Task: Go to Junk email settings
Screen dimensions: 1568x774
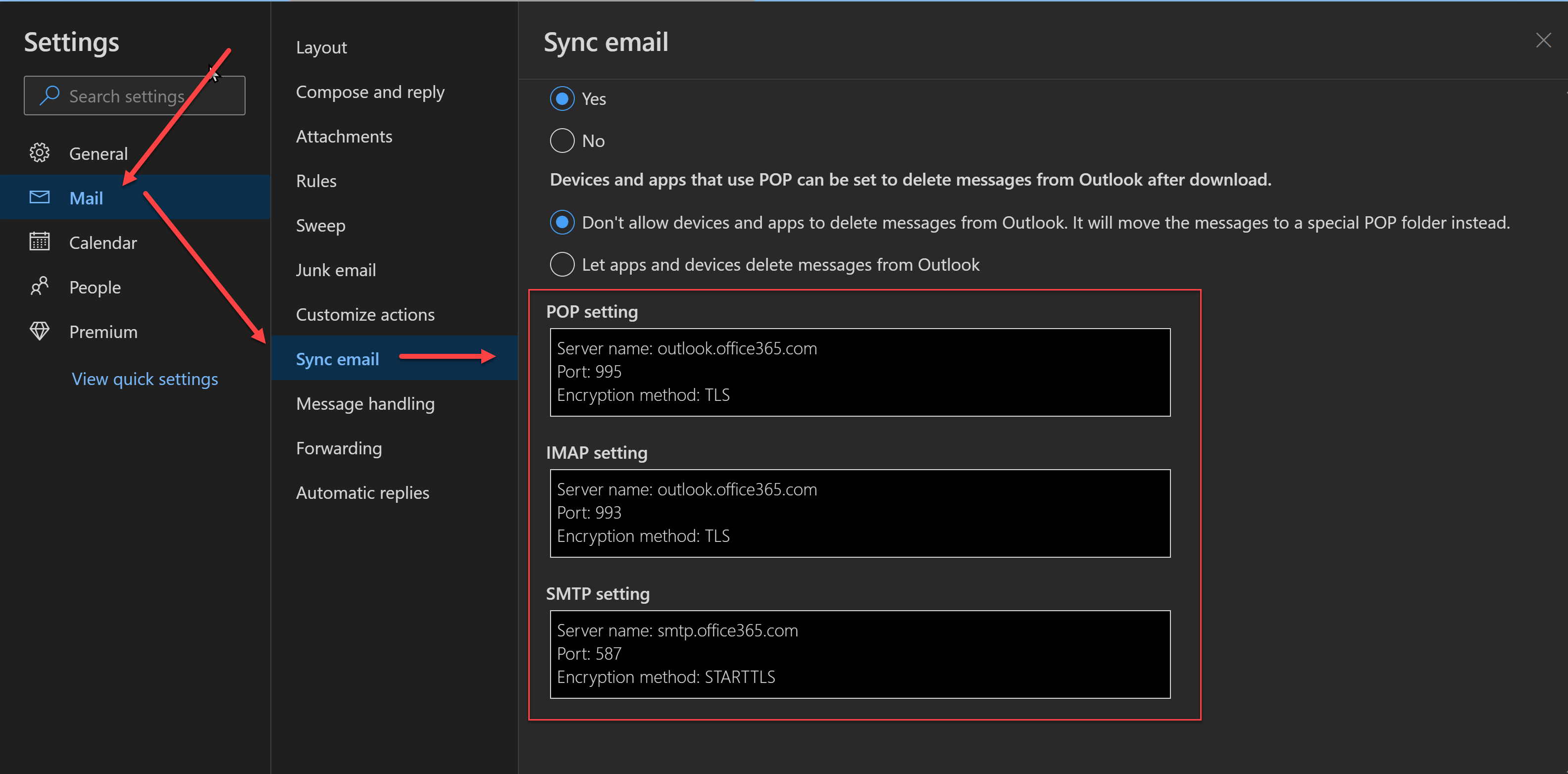Action: pos(336,270)
